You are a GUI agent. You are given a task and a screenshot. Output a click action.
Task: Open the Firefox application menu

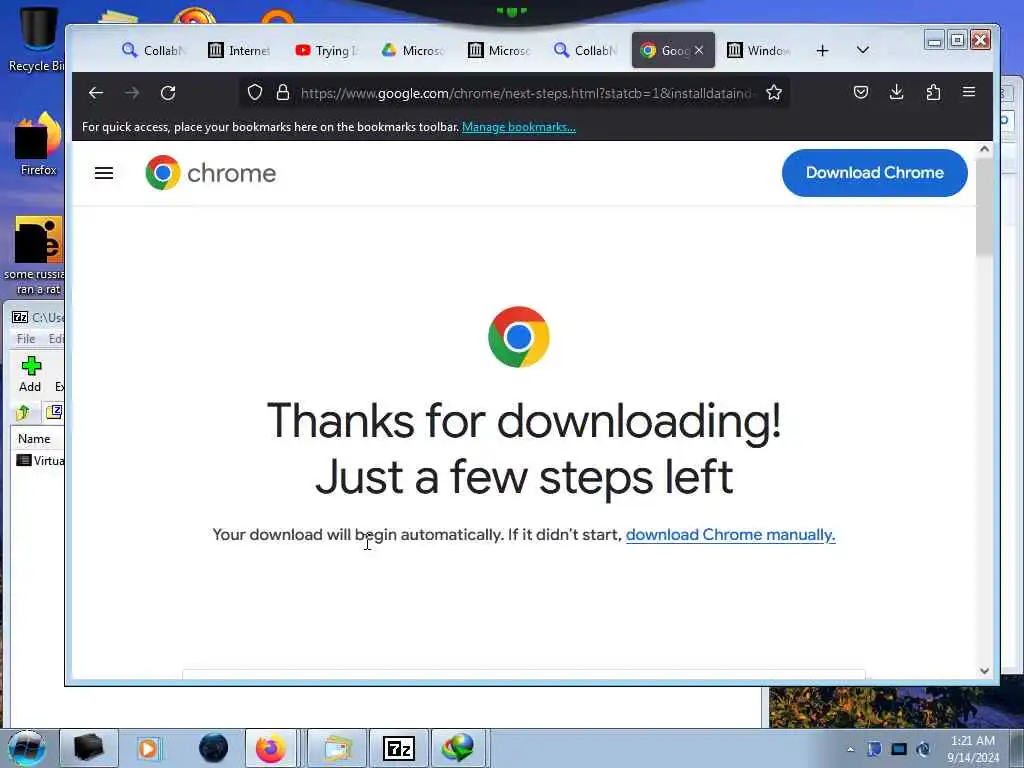969,92
